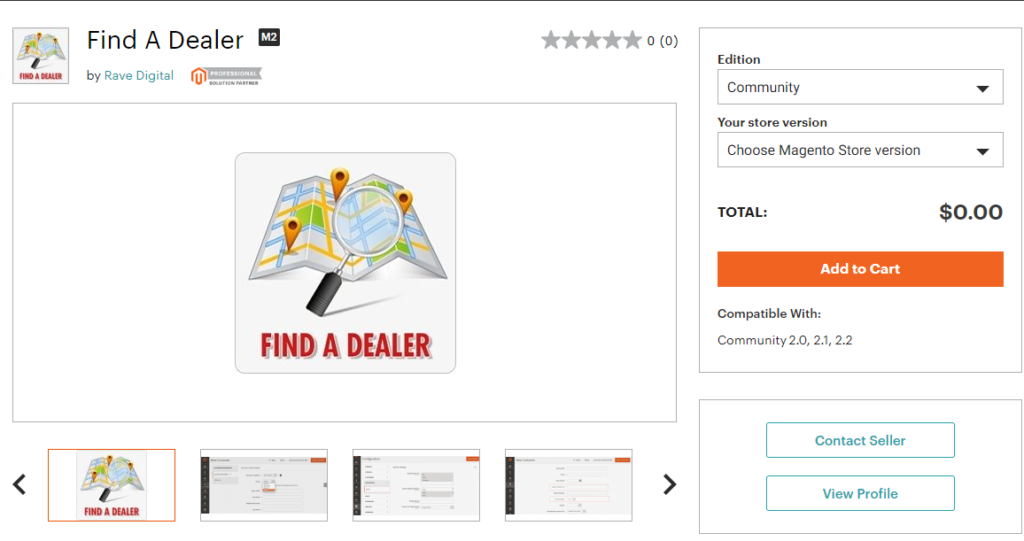
Task: Click the Professional Solution Partner badge
Action: (226, 76)
